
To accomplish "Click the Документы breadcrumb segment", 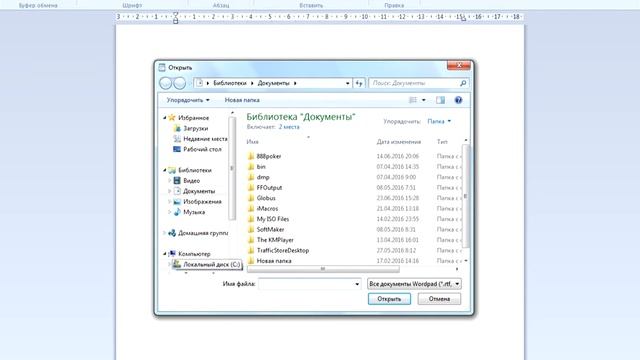I will coord(273,83).
